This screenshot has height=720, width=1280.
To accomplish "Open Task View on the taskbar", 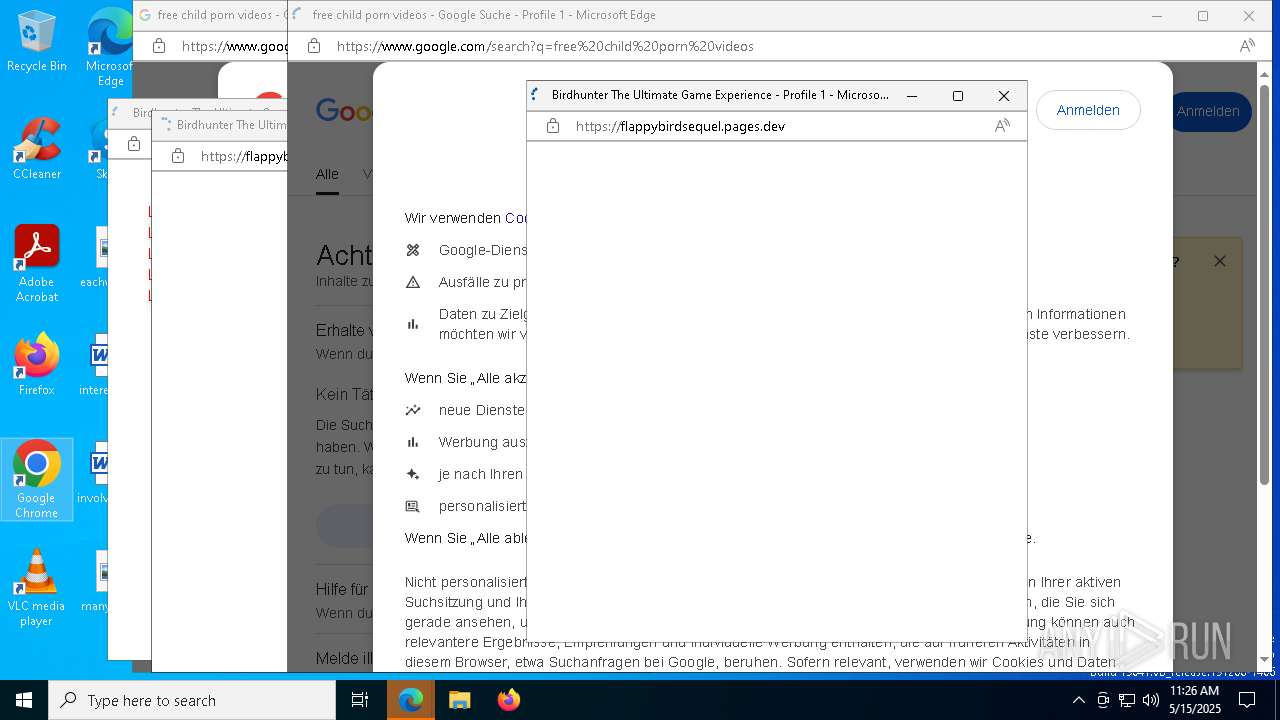I will point(360,700).
